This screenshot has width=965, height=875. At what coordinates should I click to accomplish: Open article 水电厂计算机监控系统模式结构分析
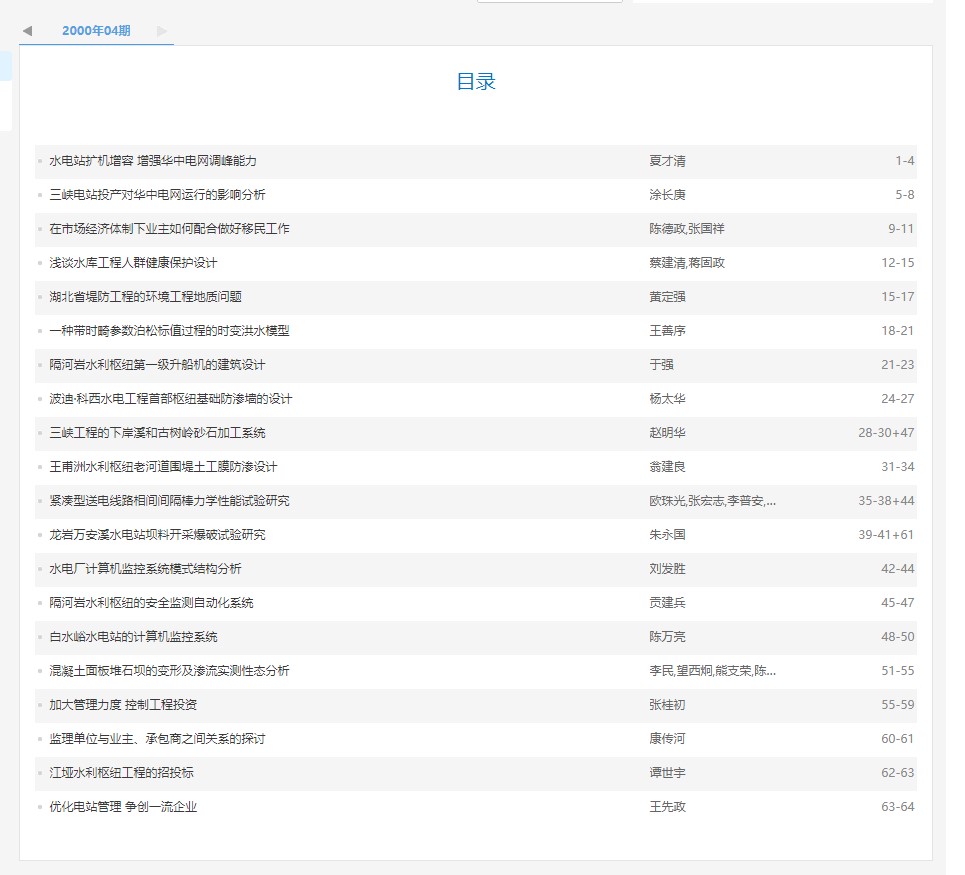pyautogui.click(x=145, y=569)
